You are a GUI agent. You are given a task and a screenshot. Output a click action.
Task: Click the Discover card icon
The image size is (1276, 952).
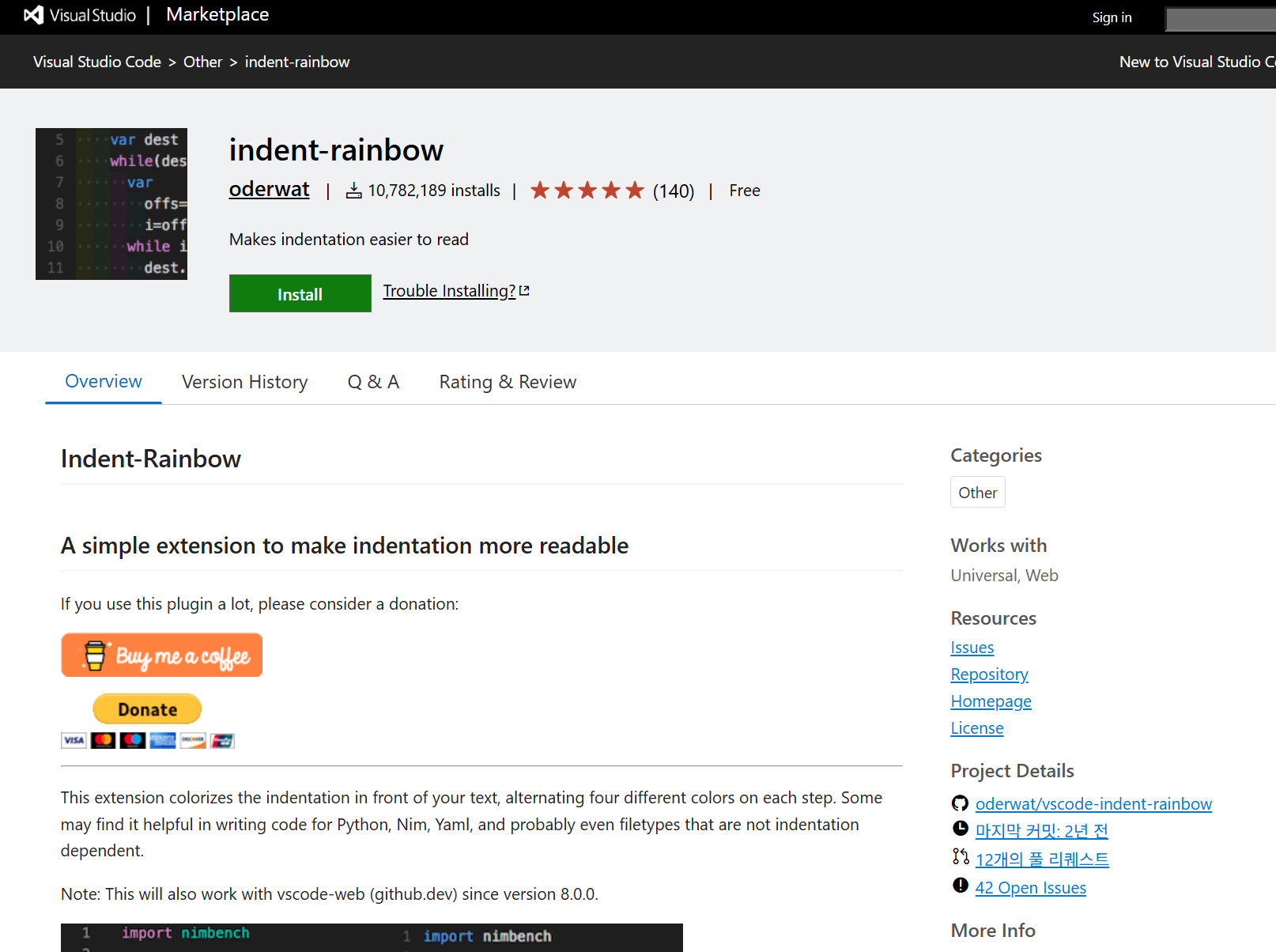click(x=193, y=740)
